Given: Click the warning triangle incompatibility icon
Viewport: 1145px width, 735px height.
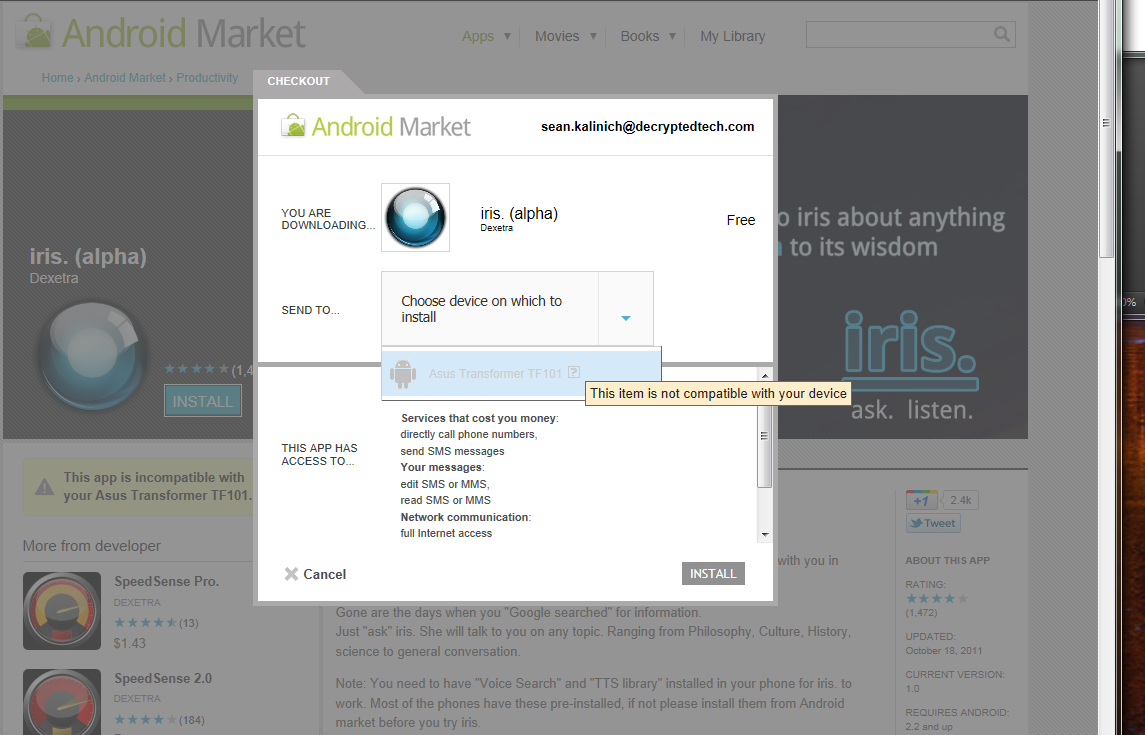Looking at the screenshot, I should [45, 487].
